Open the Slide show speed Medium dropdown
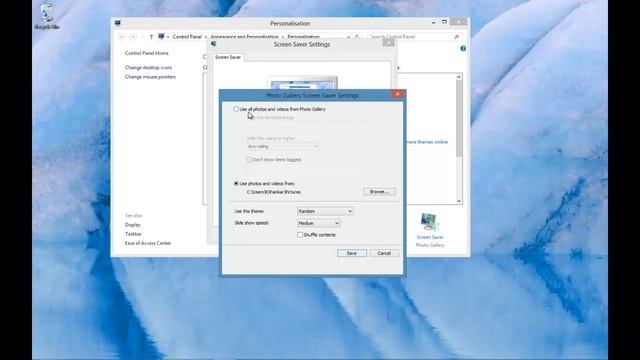The image size is (640, 360). click(x=318, y=223)
